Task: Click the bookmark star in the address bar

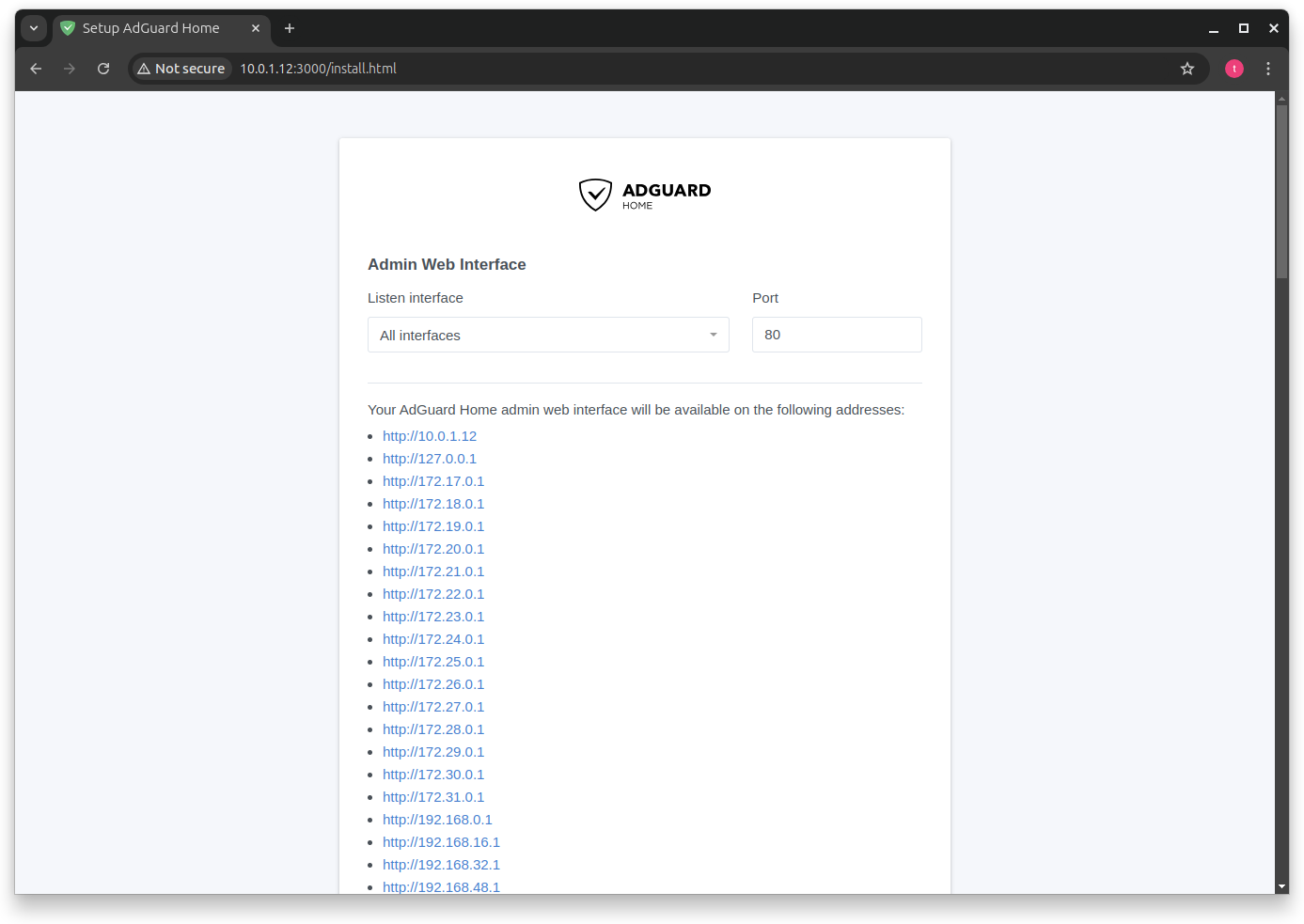Action: pyautogui.click(x=1186, y=68)
